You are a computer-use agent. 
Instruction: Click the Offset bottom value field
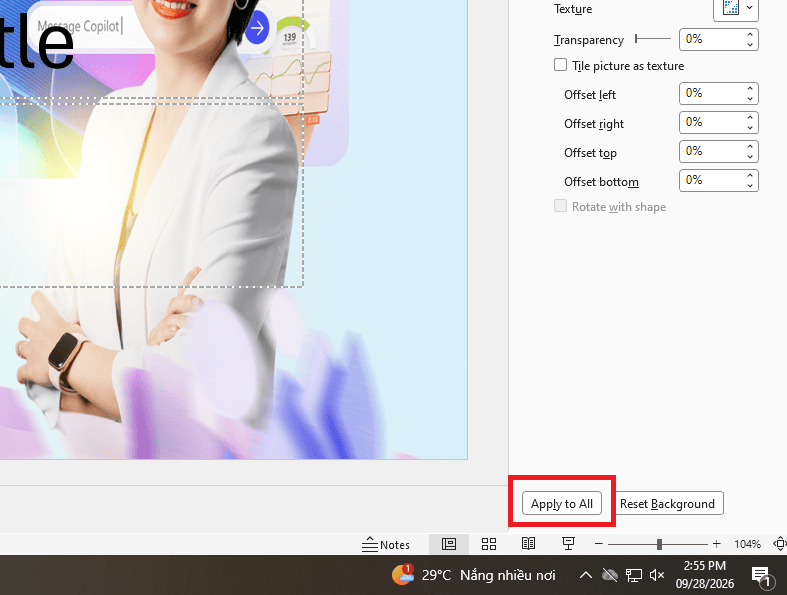(x=711, y=181)
